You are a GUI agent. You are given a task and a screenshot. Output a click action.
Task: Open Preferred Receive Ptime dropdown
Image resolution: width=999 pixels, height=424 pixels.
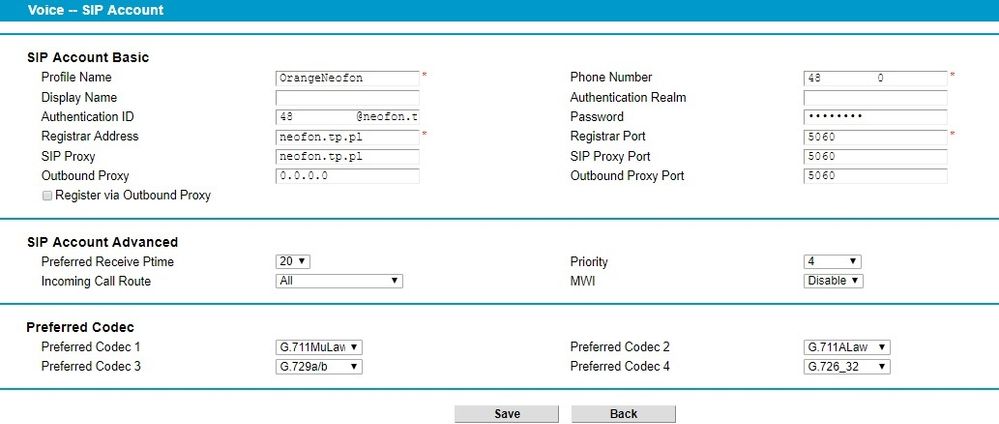tap(293, 262)
